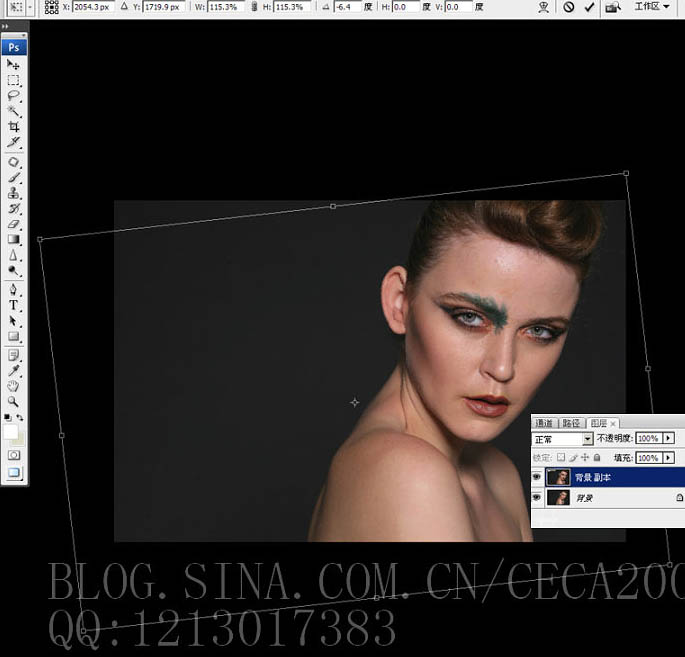Toggle lock transparent pixels in the Layers panel
The image size is (685, 657).
tap(561, 457)
